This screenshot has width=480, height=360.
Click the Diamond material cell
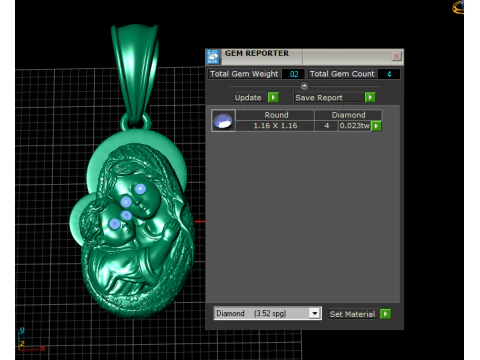(x=348, y=115)
